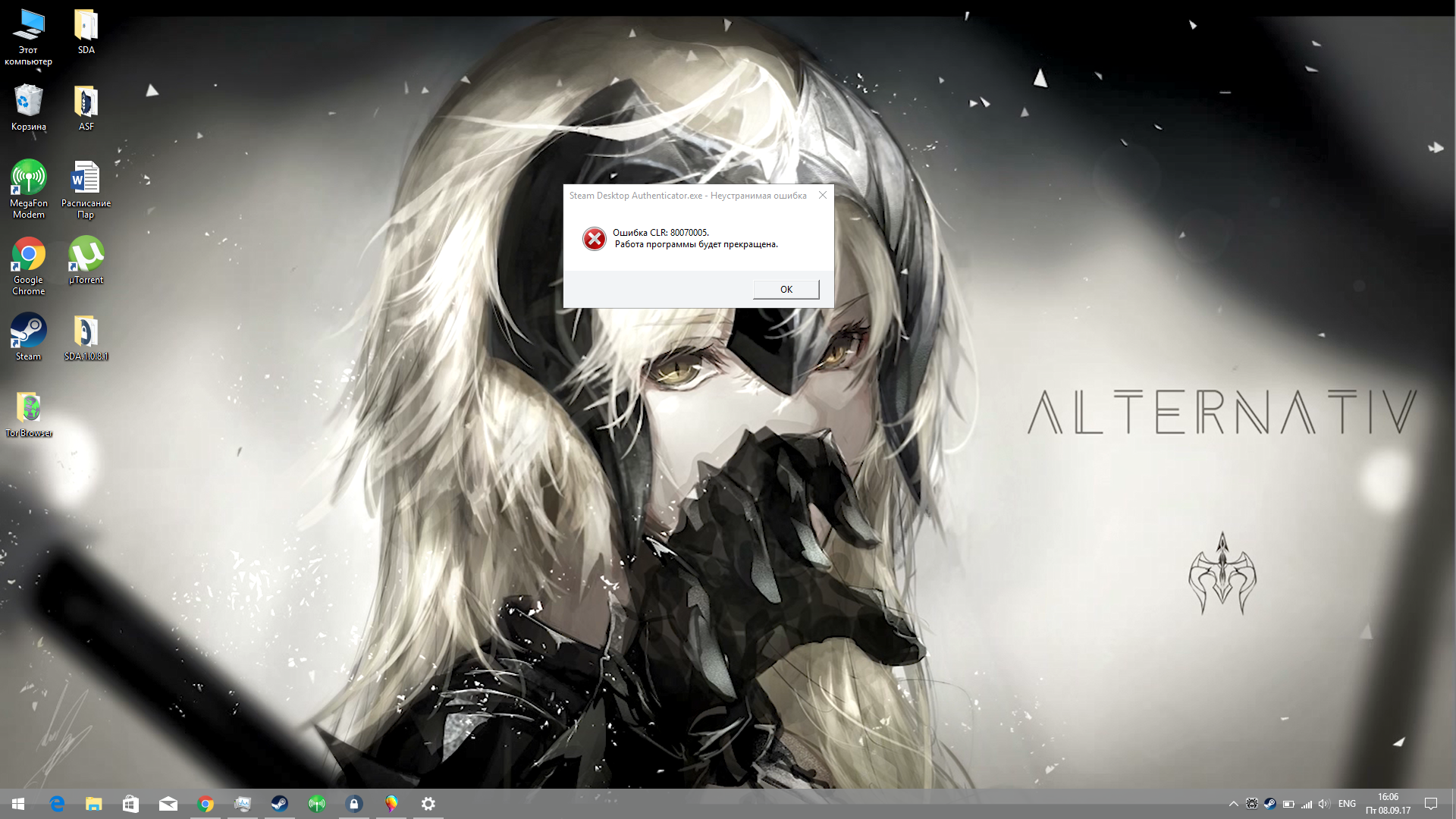This screenshot has width=1456, height=819.
Task: Select the Tor Browser desktop icon
Action: point(29,415)
